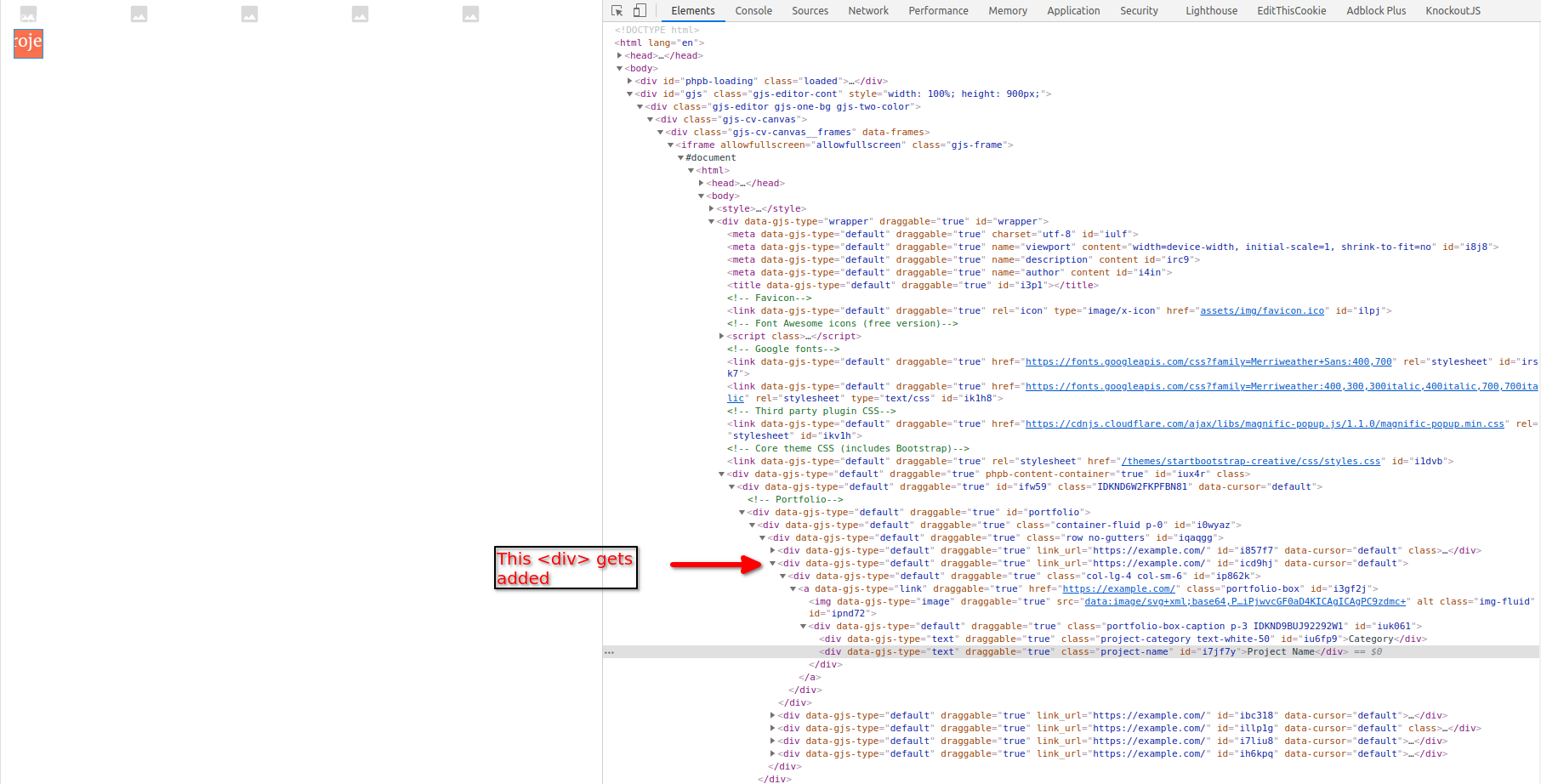Click the first broken image placeholder

point(28,13)
